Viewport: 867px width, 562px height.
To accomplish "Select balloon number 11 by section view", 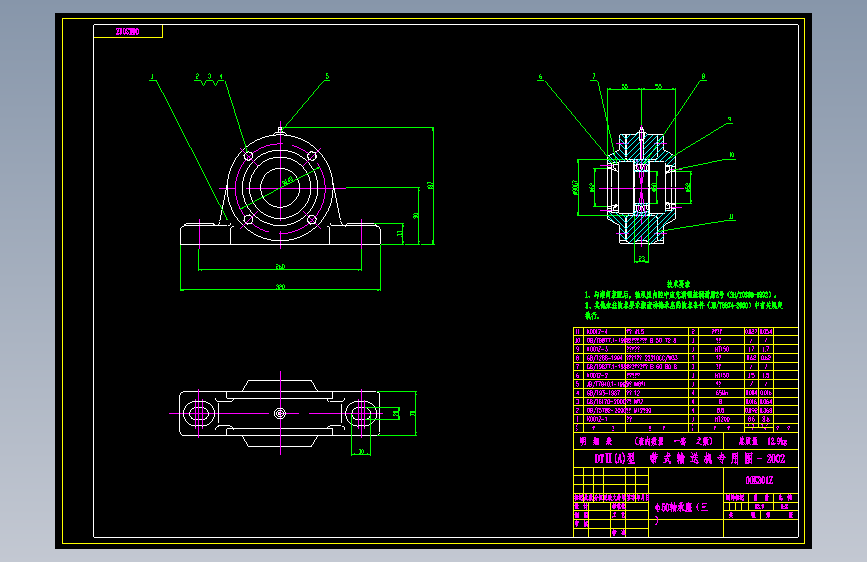I will [731, 217].
